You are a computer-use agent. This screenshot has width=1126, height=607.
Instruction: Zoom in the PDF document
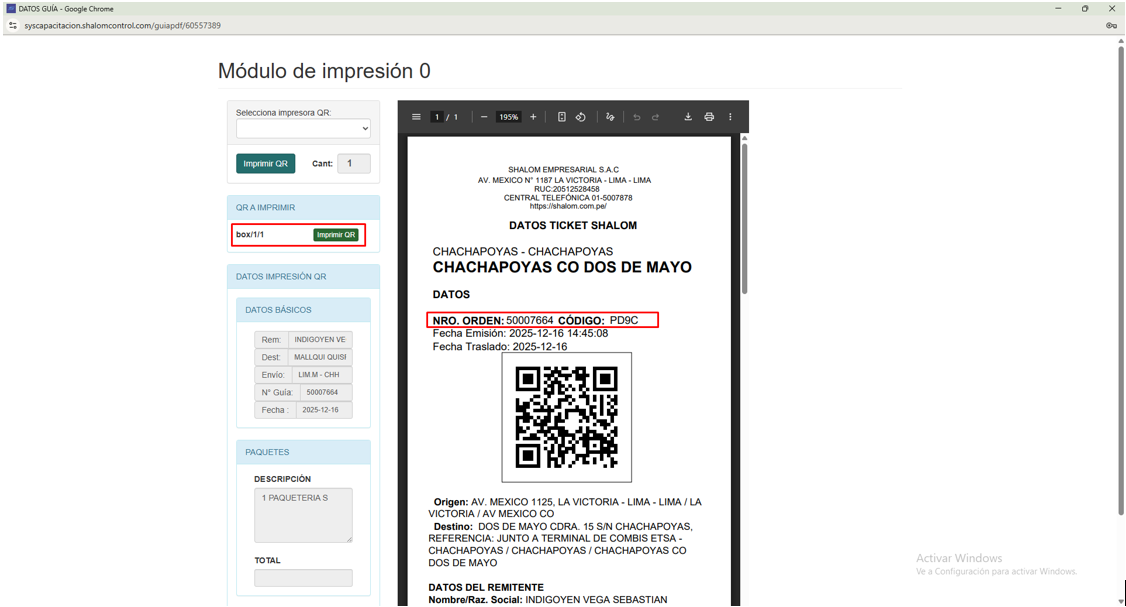[x=533, y=117]
